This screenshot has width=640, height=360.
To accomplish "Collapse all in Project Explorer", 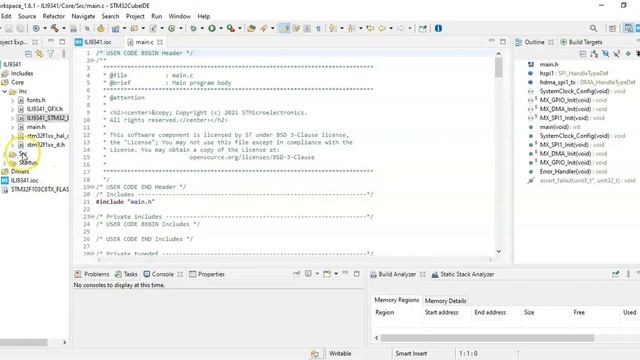I will pyautogui.click(x=28, y=53).
